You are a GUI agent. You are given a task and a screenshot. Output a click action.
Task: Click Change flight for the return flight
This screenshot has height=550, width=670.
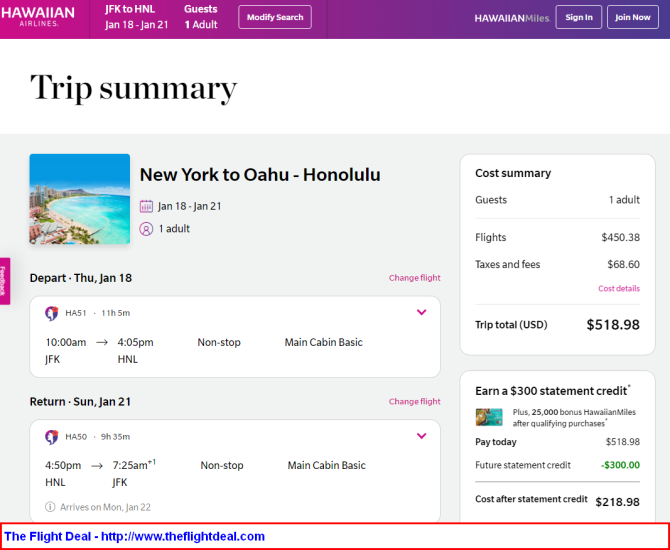click(414, 402)
